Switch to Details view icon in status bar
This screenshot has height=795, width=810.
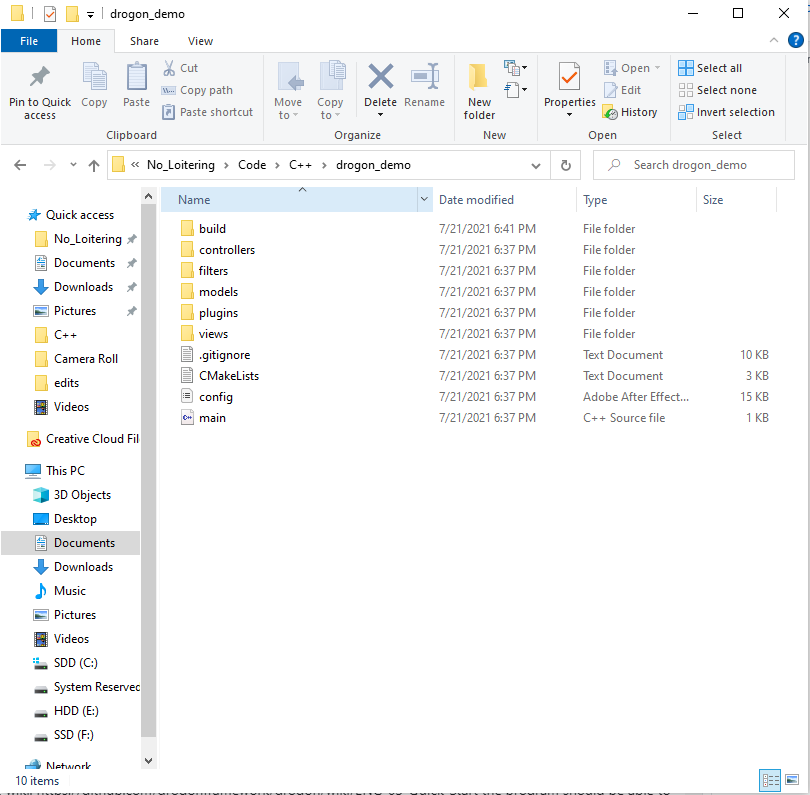[x=770, y=780]
